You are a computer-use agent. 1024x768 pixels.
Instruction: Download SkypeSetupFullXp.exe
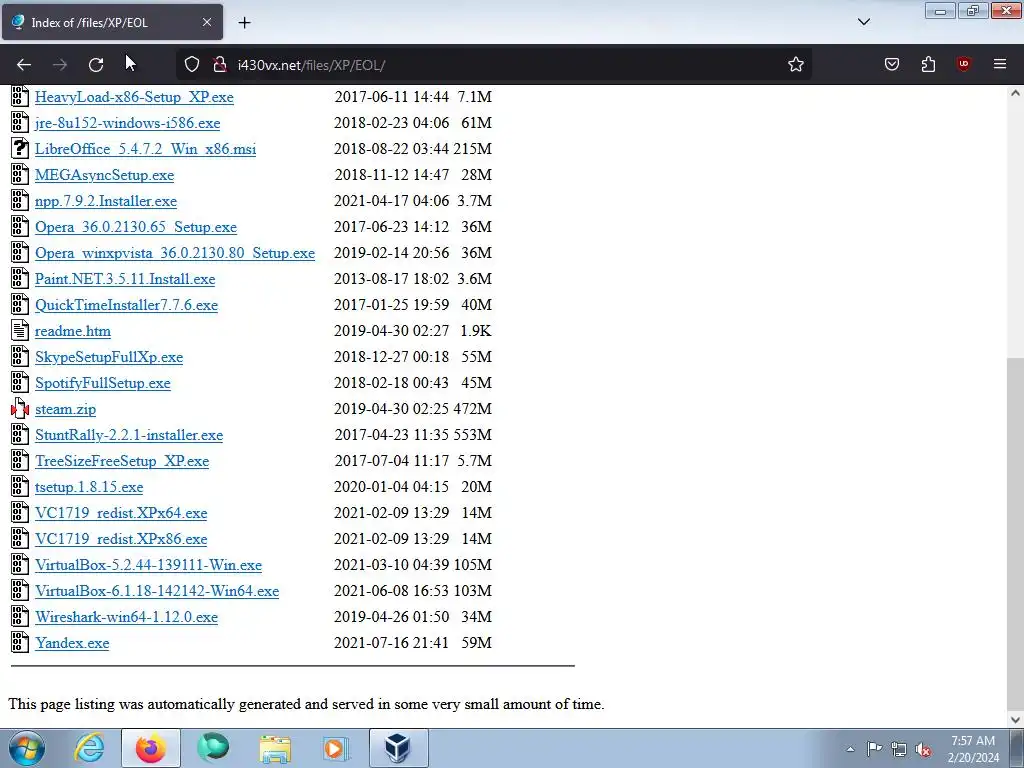point(109,357)
